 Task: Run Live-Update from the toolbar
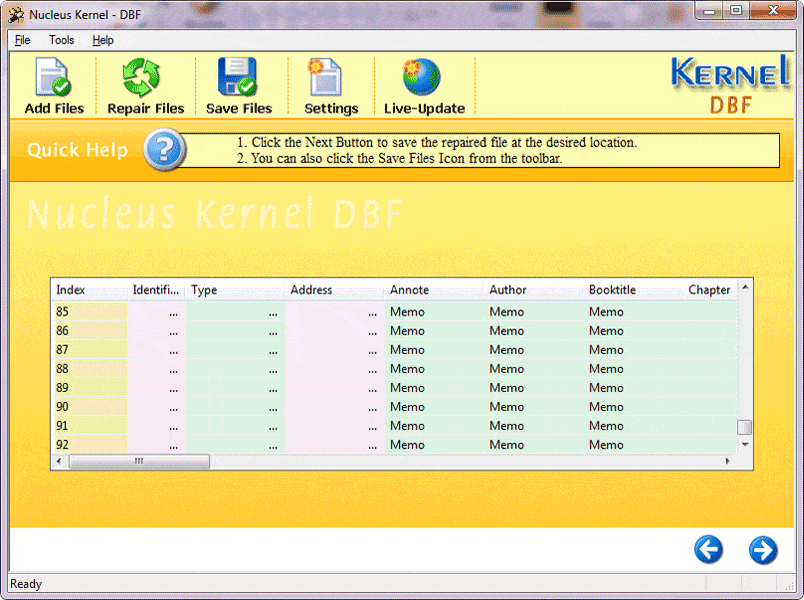[x=424, y=84]
